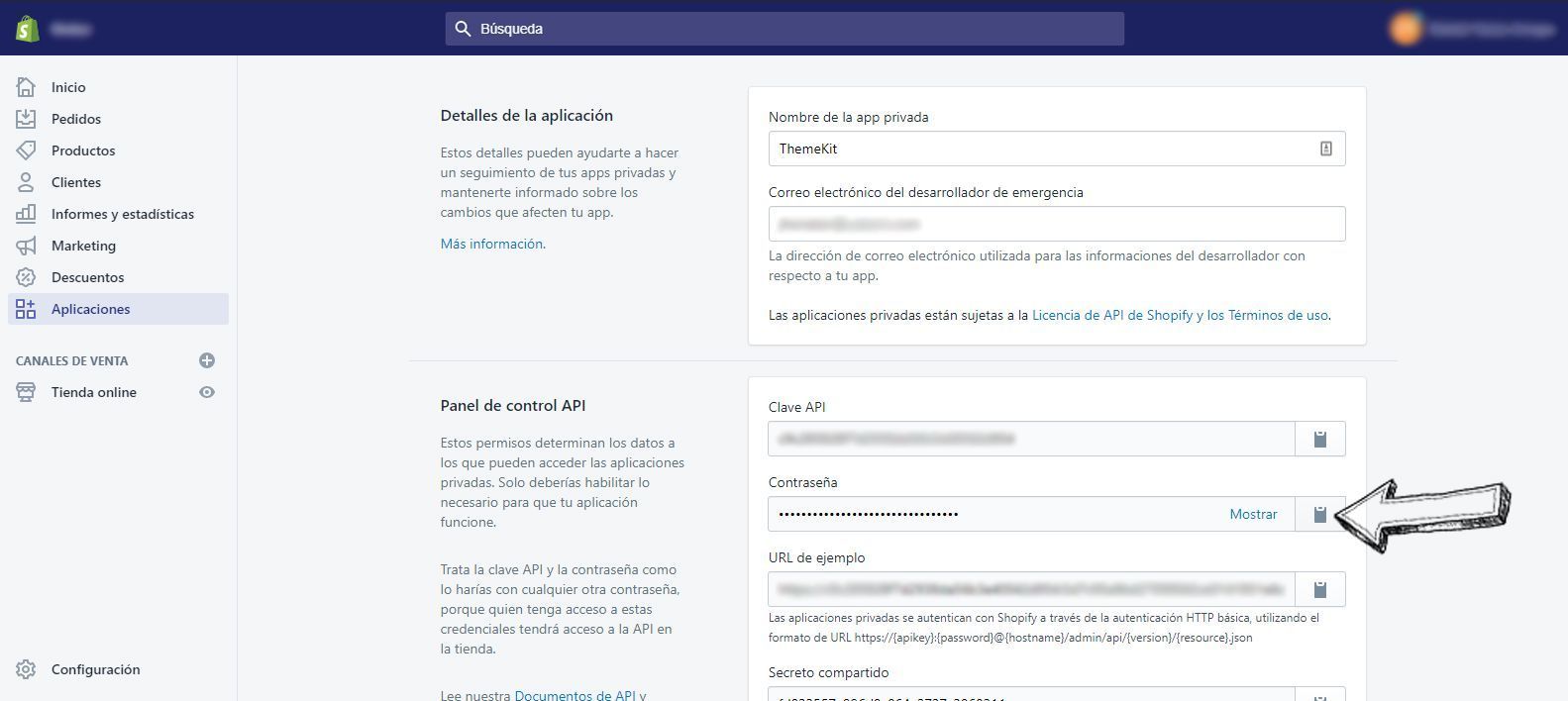The height and width of the screenshot is (701, 1568).
Task: Click the Panel de control API heading
Action: tap(513, 405)
